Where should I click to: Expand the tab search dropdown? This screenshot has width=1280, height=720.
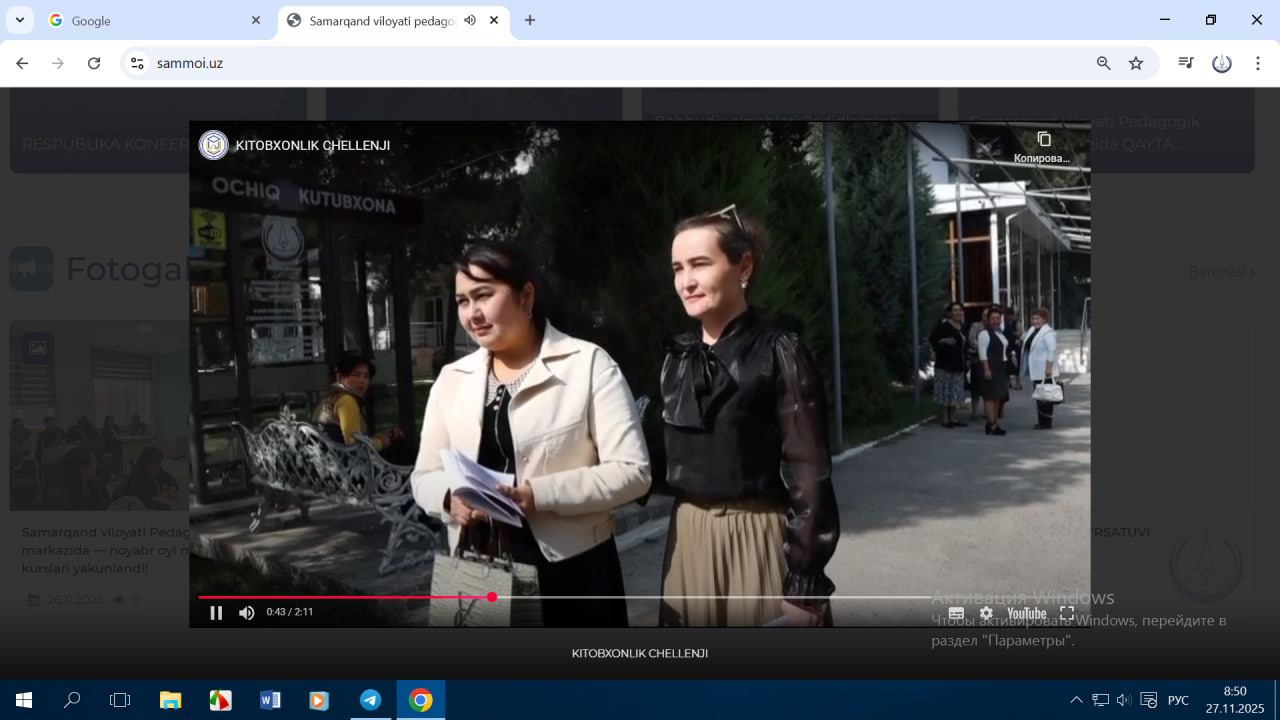click(x=19, y=20)
